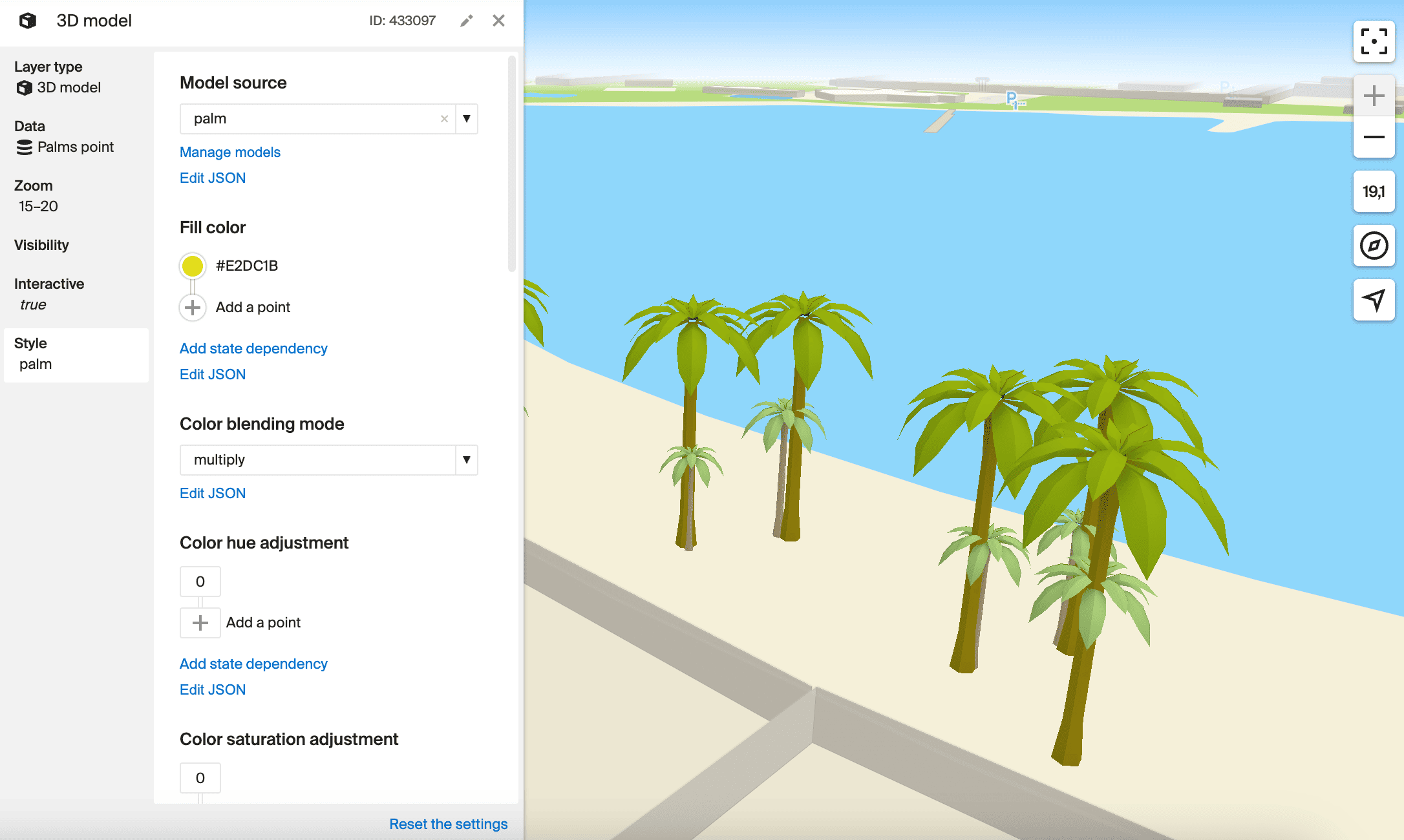Add a point under hue adjustment
1404x840 pixels.
(200, 623)
